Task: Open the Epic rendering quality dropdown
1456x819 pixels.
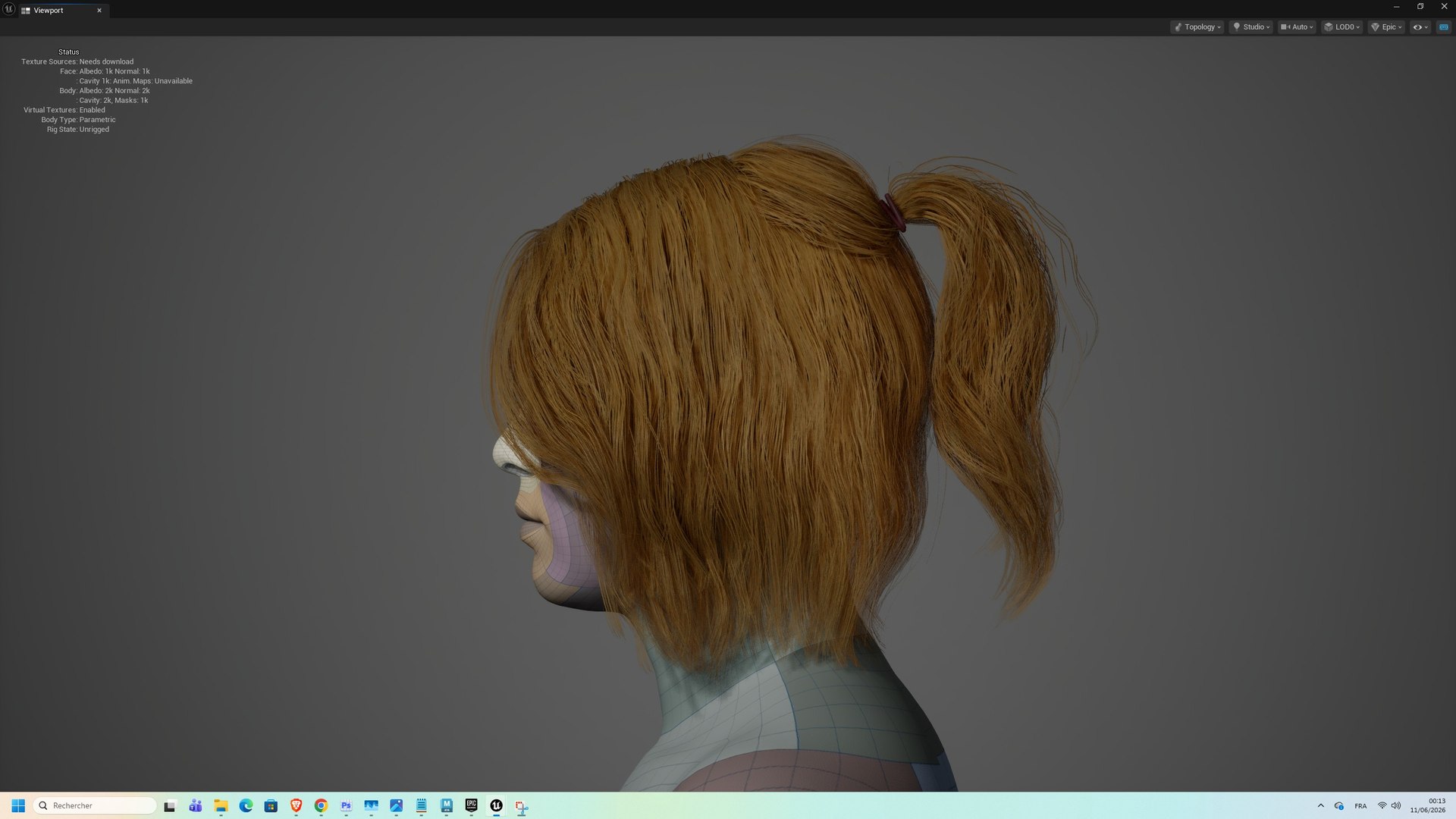Action: click(1386, 27)
